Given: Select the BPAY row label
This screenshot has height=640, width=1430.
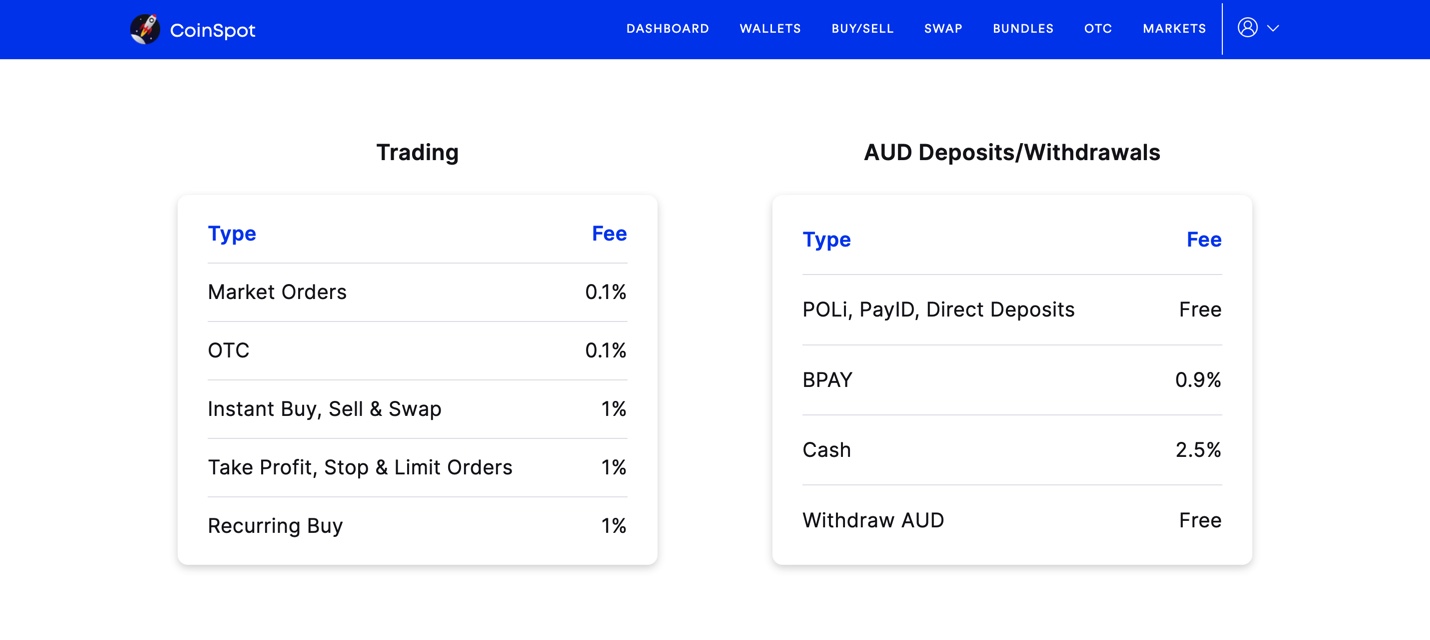Looking at the screenshot, I should [827, 380].
